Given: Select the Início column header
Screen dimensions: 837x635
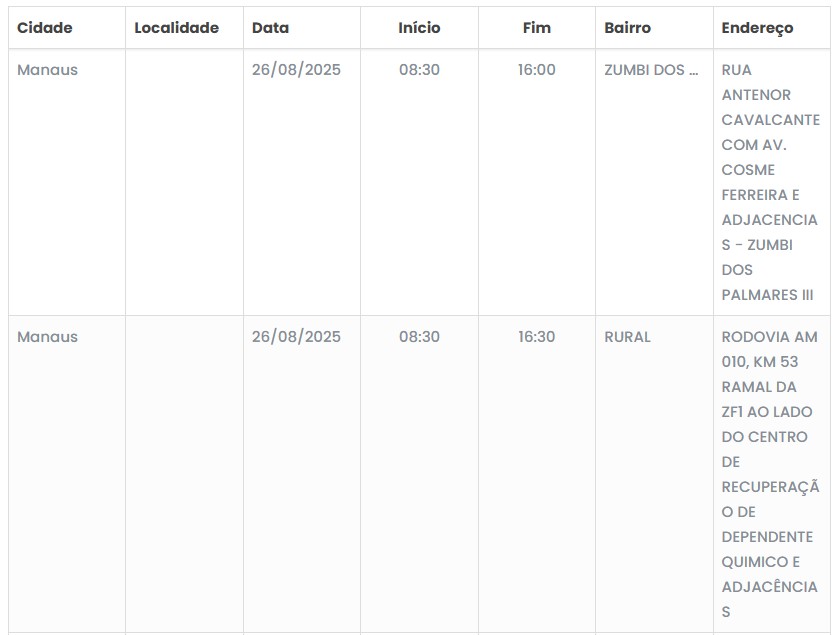Looking at the screenshot, I should 419,28.
